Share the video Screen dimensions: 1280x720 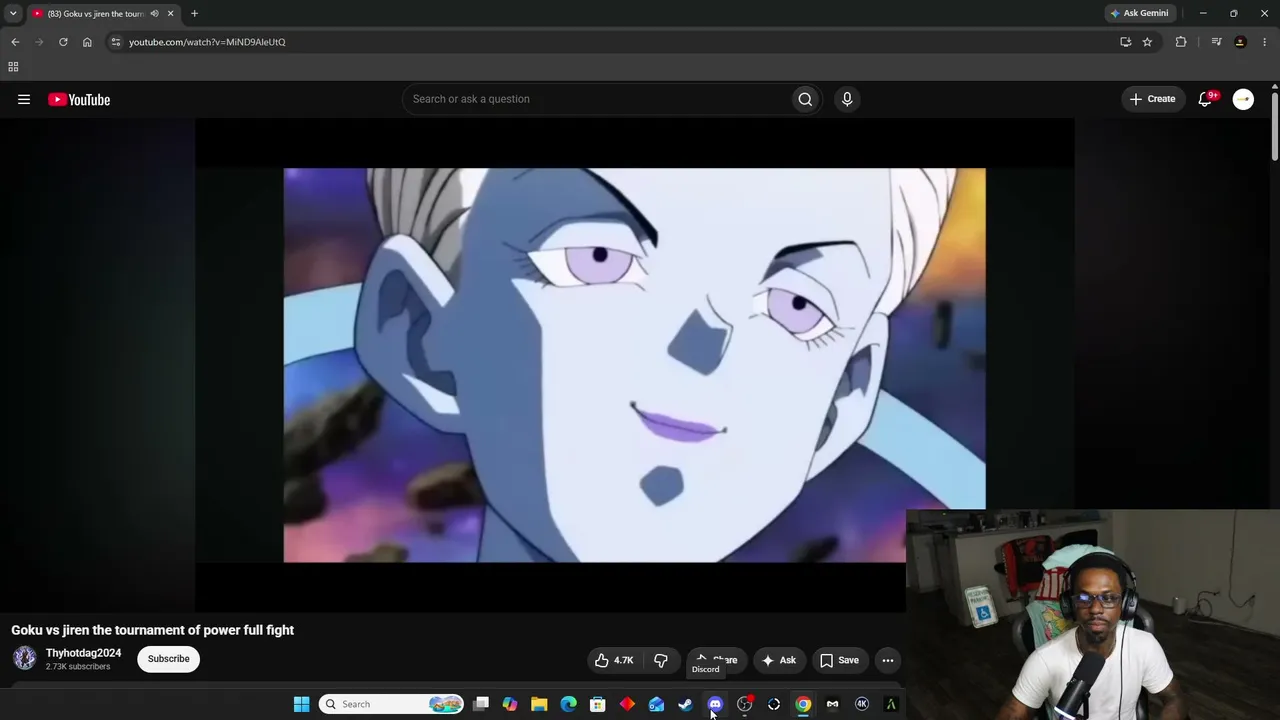pos(716,660)
